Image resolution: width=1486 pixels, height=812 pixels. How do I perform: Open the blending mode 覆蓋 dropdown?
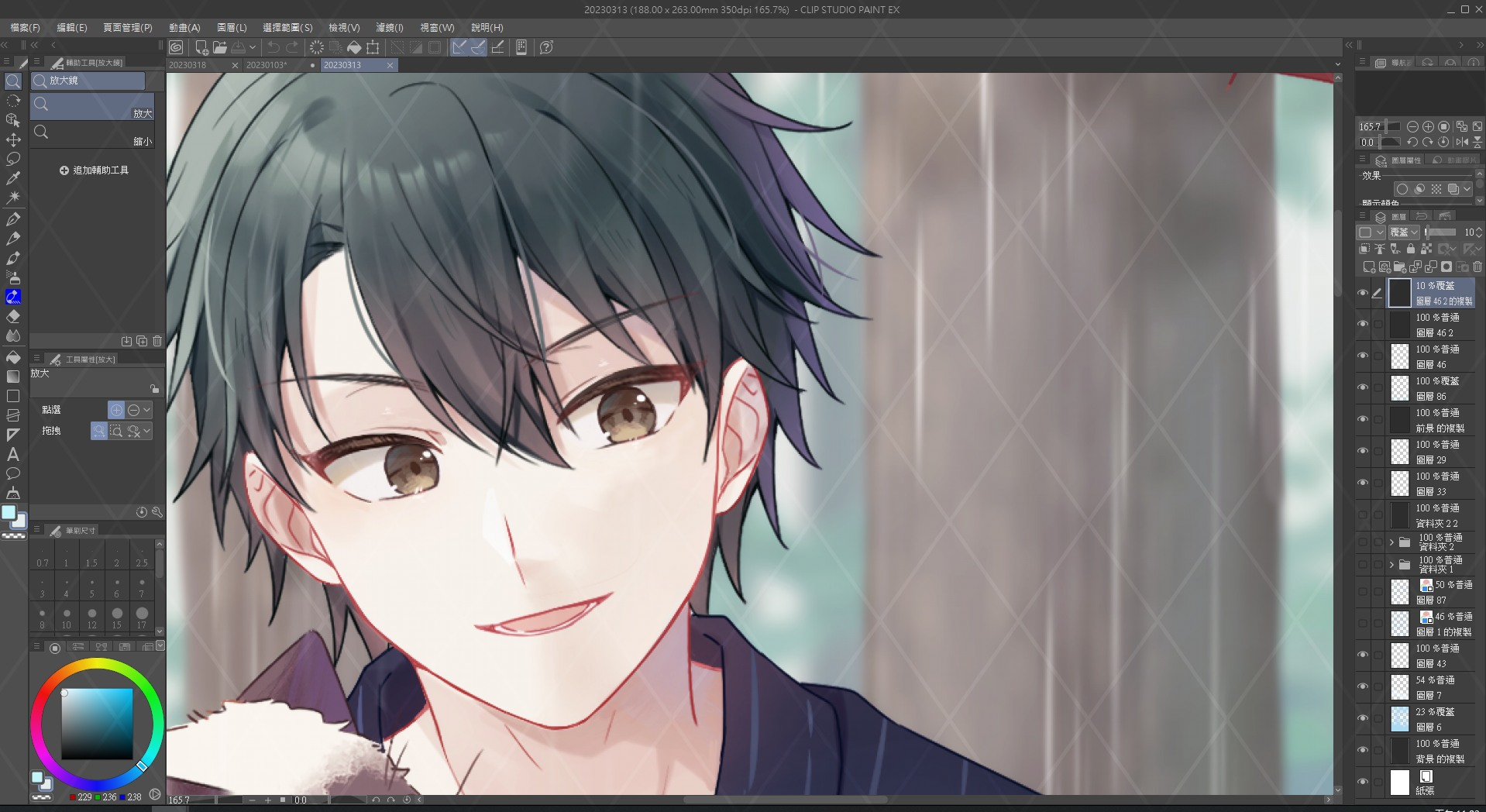[x=1404, y=232]
